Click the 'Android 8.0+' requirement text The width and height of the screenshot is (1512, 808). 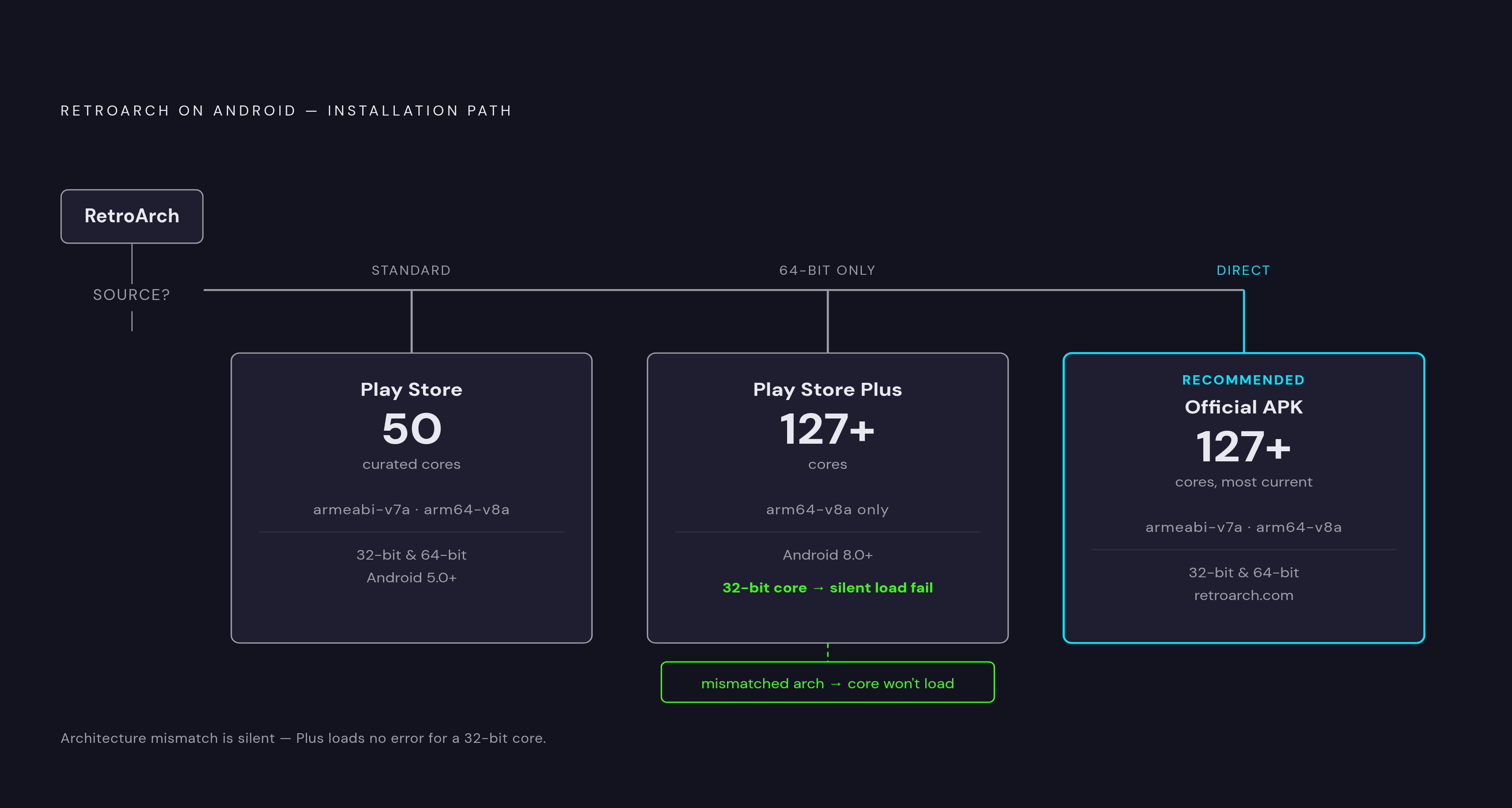[827, 555]
